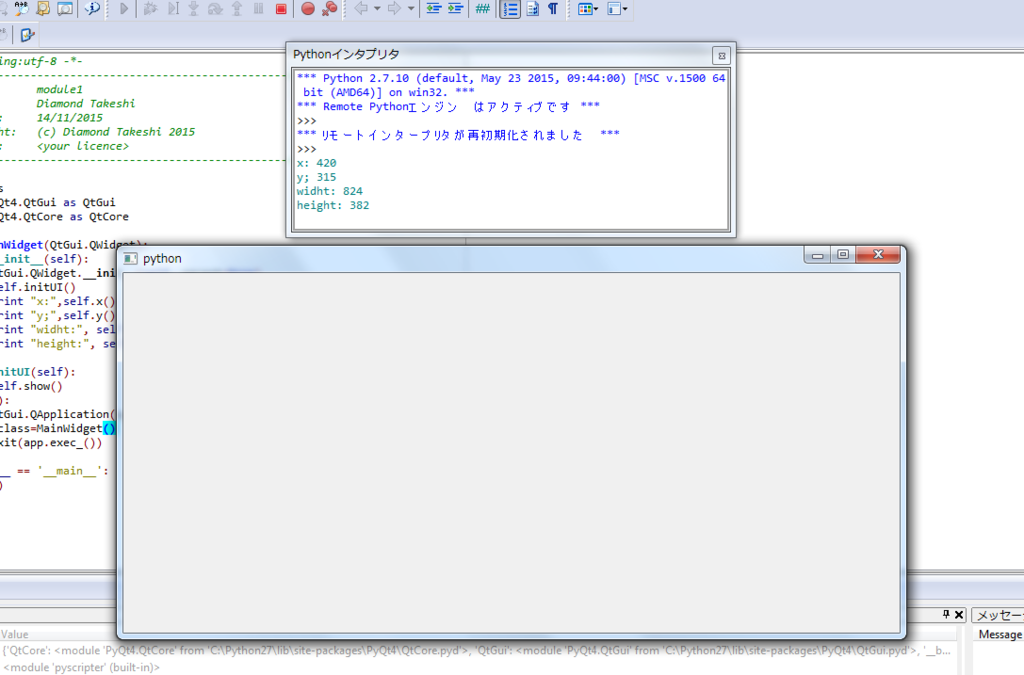1024x675 pixels.
Task: Click the search-preview magnifier toolbar icon
Action: [65, 8]
